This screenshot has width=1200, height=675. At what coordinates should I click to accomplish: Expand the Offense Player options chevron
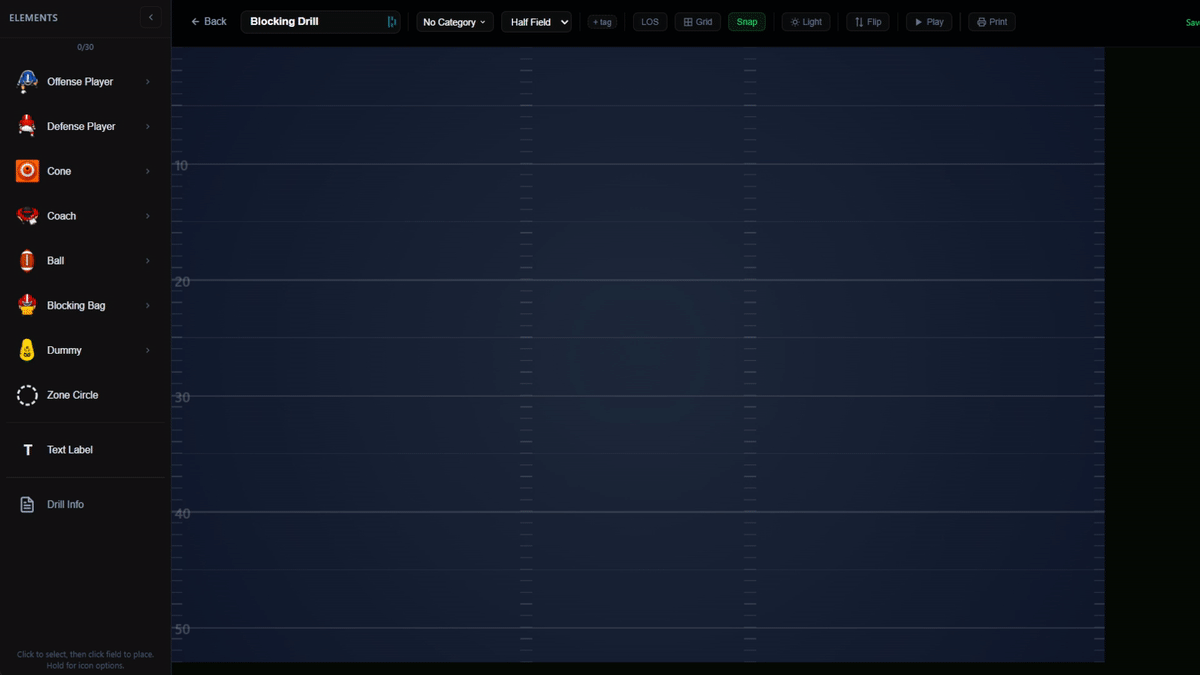point(148,82)
